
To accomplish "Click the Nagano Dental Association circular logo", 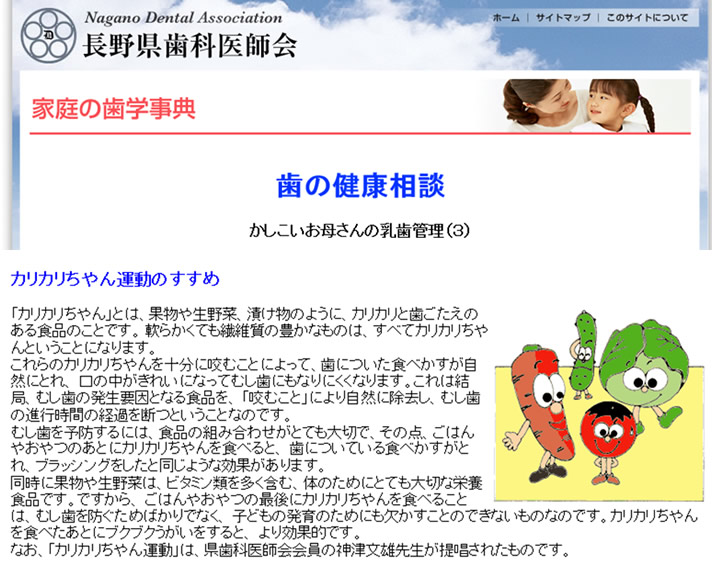I will (48, 35).
